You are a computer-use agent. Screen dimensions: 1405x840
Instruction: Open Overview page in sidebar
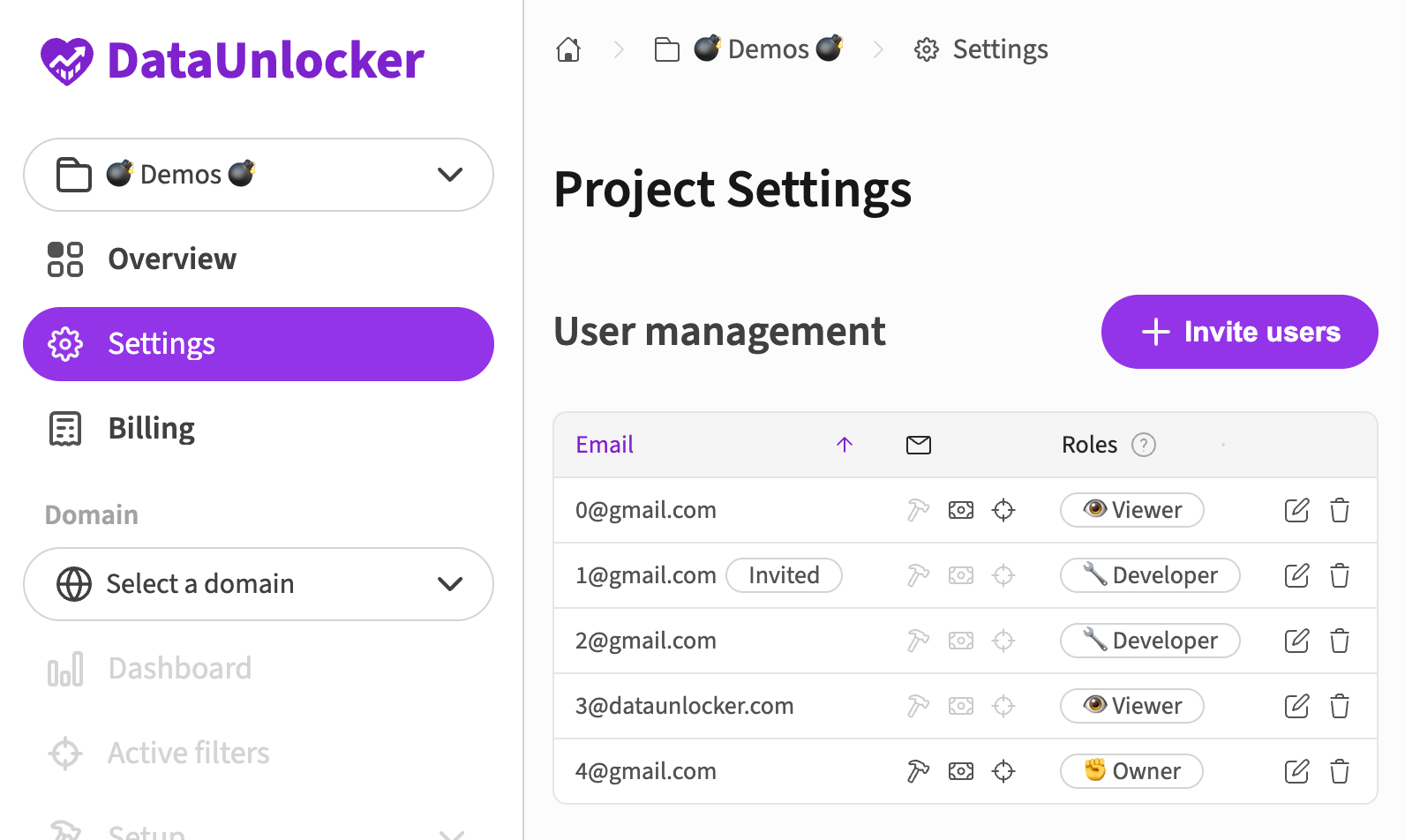pyautogui.click(x=259, y=259)
